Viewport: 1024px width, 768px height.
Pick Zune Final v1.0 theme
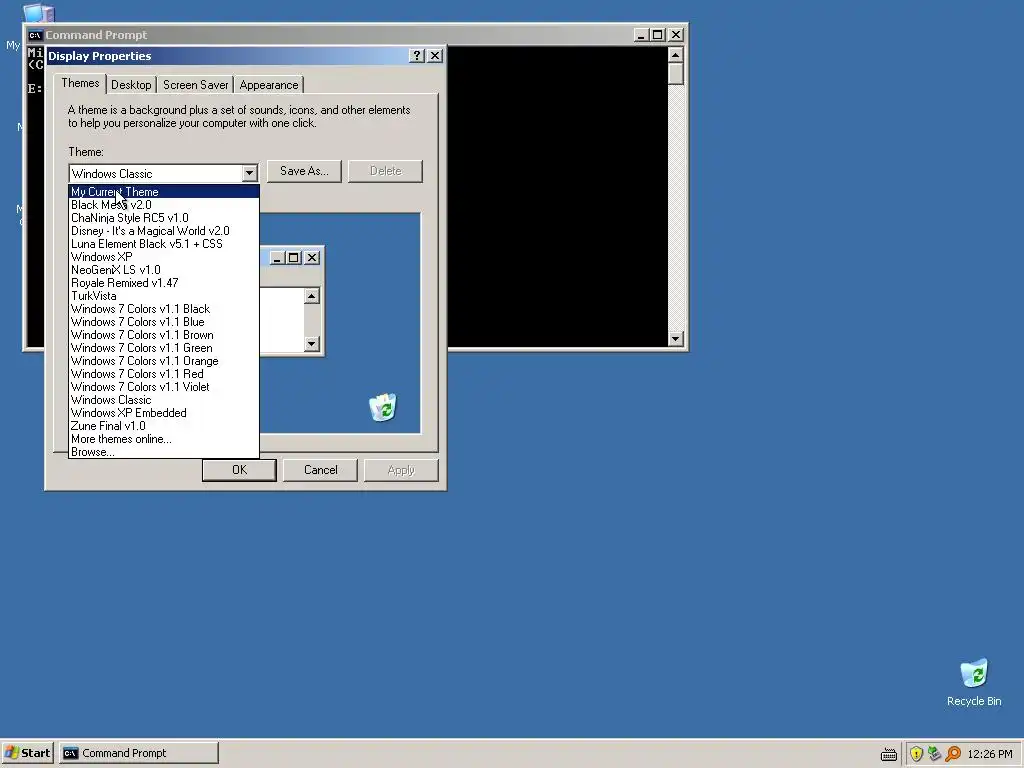pos(164,426)
